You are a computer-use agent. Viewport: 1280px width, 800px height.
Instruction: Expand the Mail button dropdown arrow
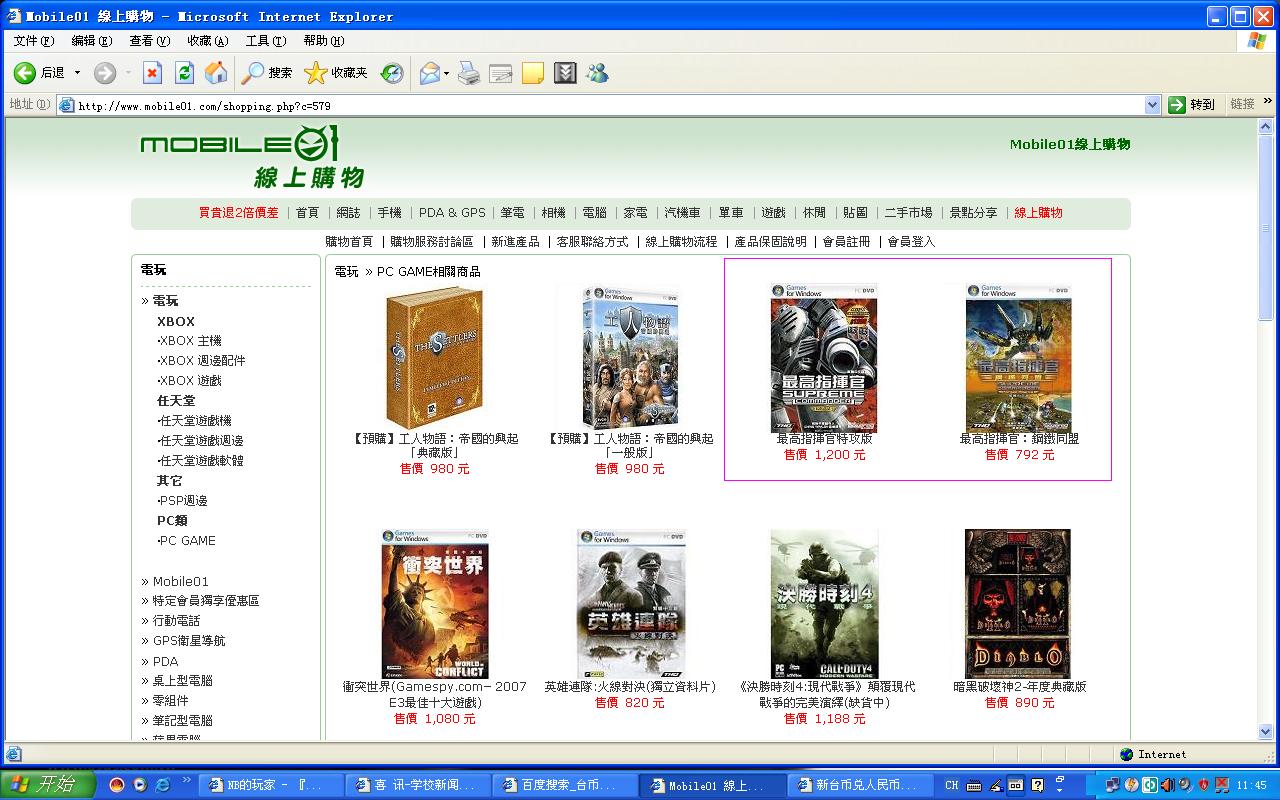tap(447, 73)
